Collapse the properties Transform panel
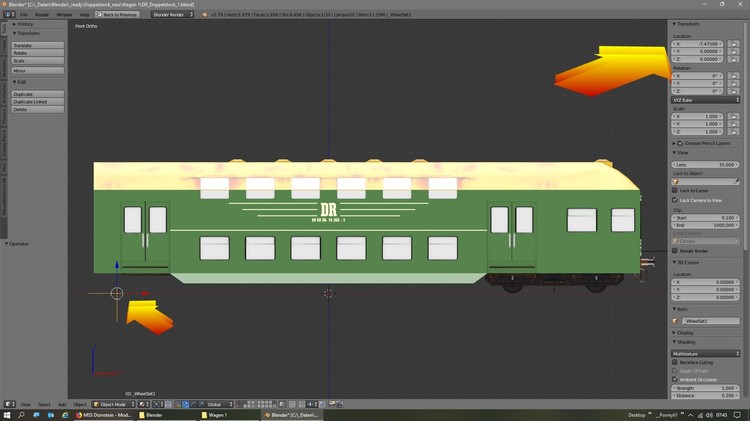The width and height of the screenshot is (750, 421). 674,24
